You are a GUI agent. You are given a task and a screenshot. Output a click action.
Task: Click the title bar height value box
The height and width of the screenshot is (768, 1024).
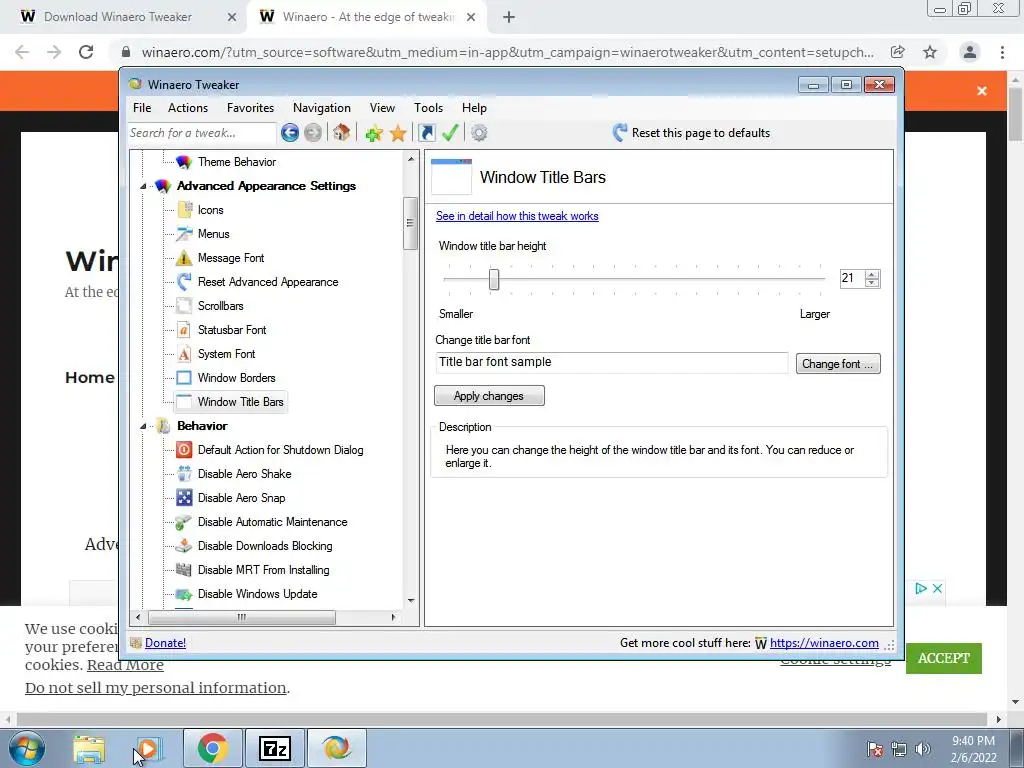click(x=852, y=278)
